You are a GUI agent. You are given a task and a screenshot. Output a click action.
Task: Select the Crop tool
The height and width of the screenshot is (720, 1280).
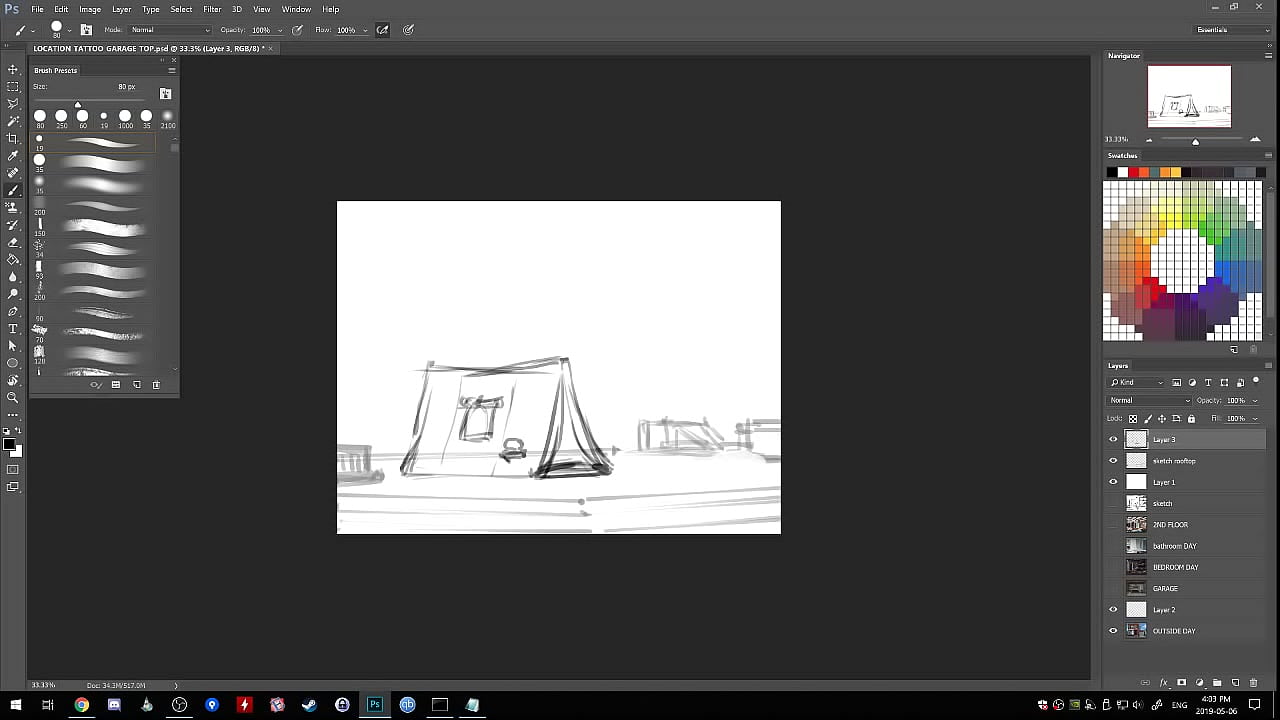click(x=13, y=138)
